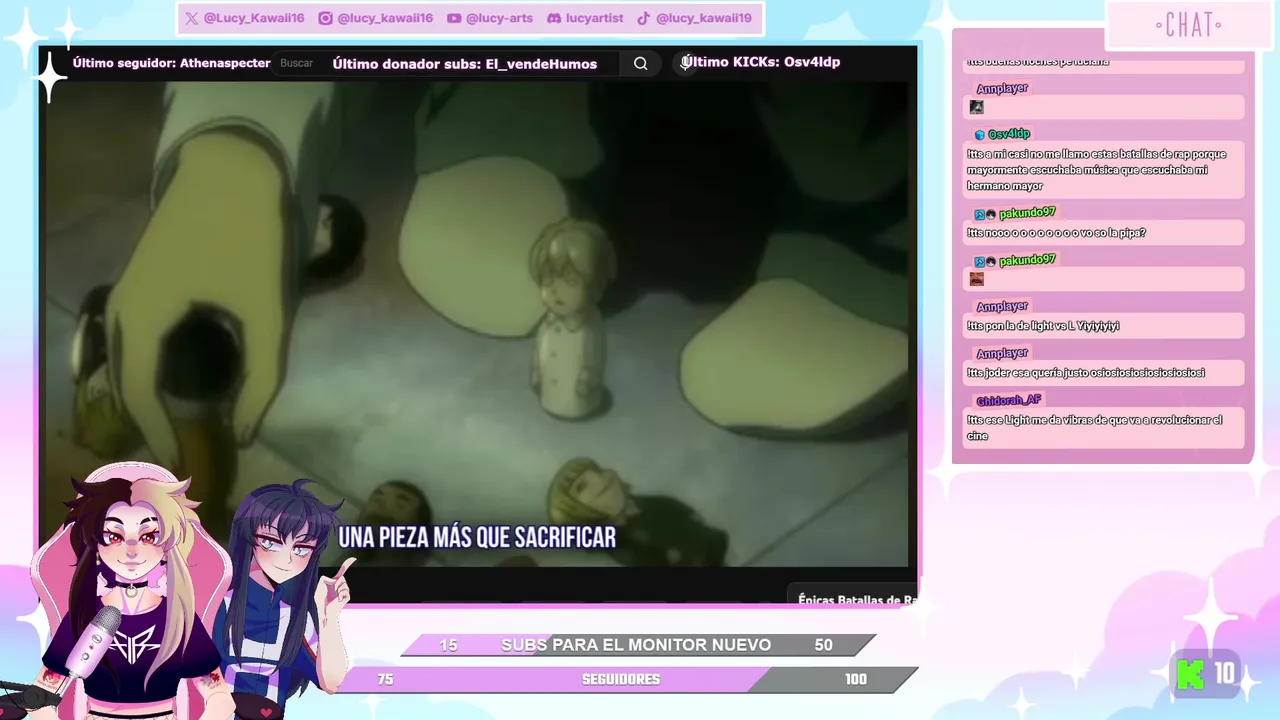
Task: Click the viewer count 10 beside Kick logo
Action: [x=1225, y=674]
